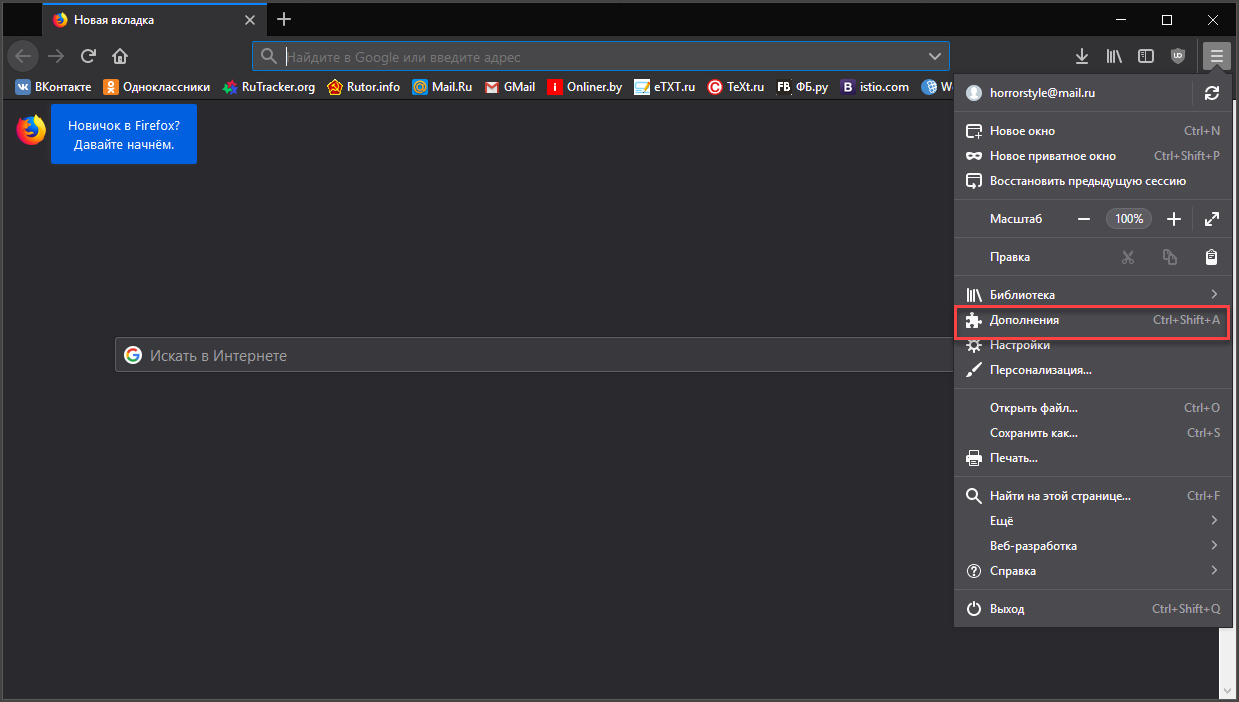Reload the current page

88,56
